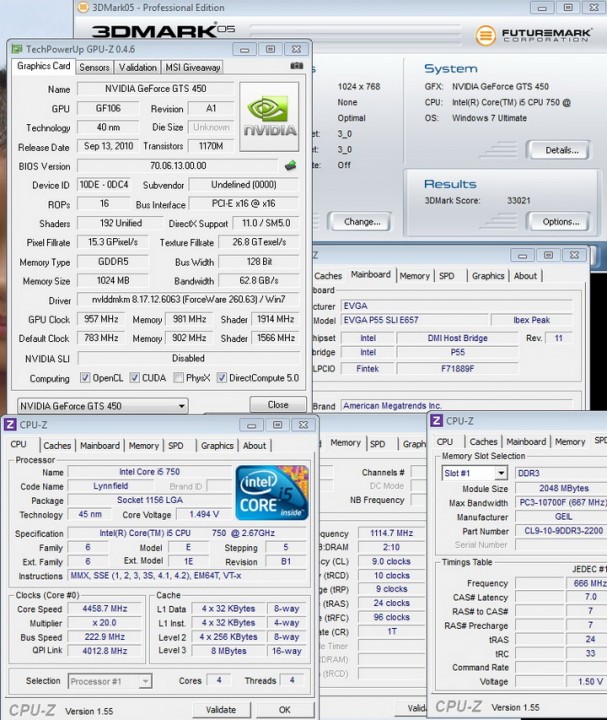The width and height of the screenshot is (607, 720).
Task: Minimize the left CPU-Z window
Action: (251, 425)
